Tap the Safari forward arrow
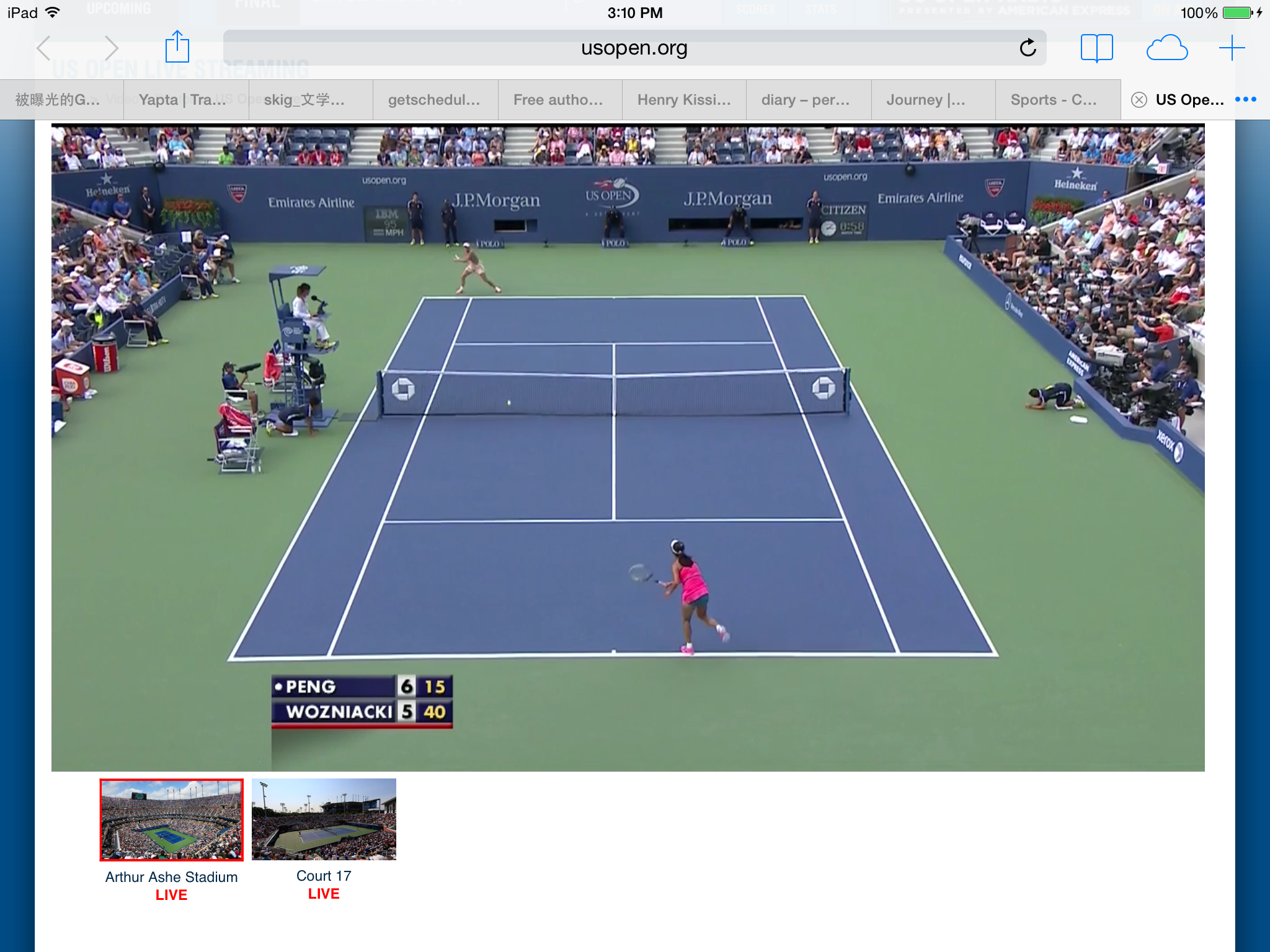Screen dimensions: 1270x952 (x=111, y=48)
